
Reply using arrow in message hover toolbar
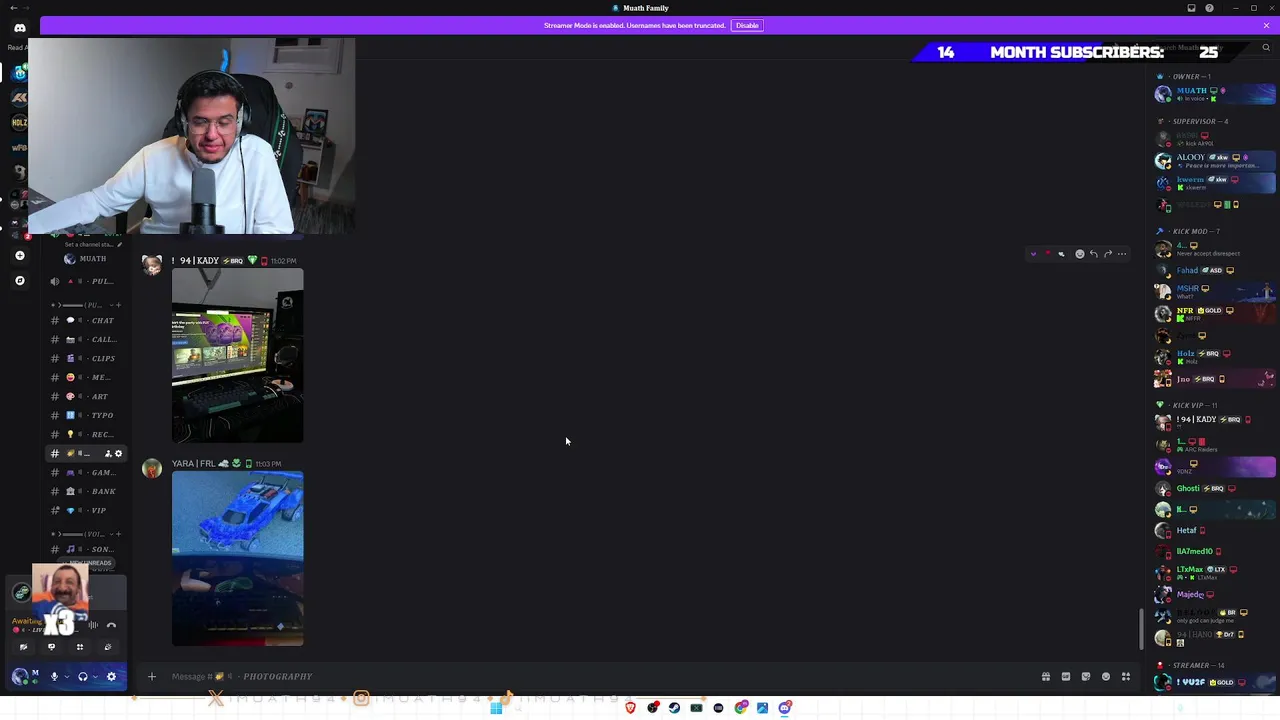(1094, 254)
